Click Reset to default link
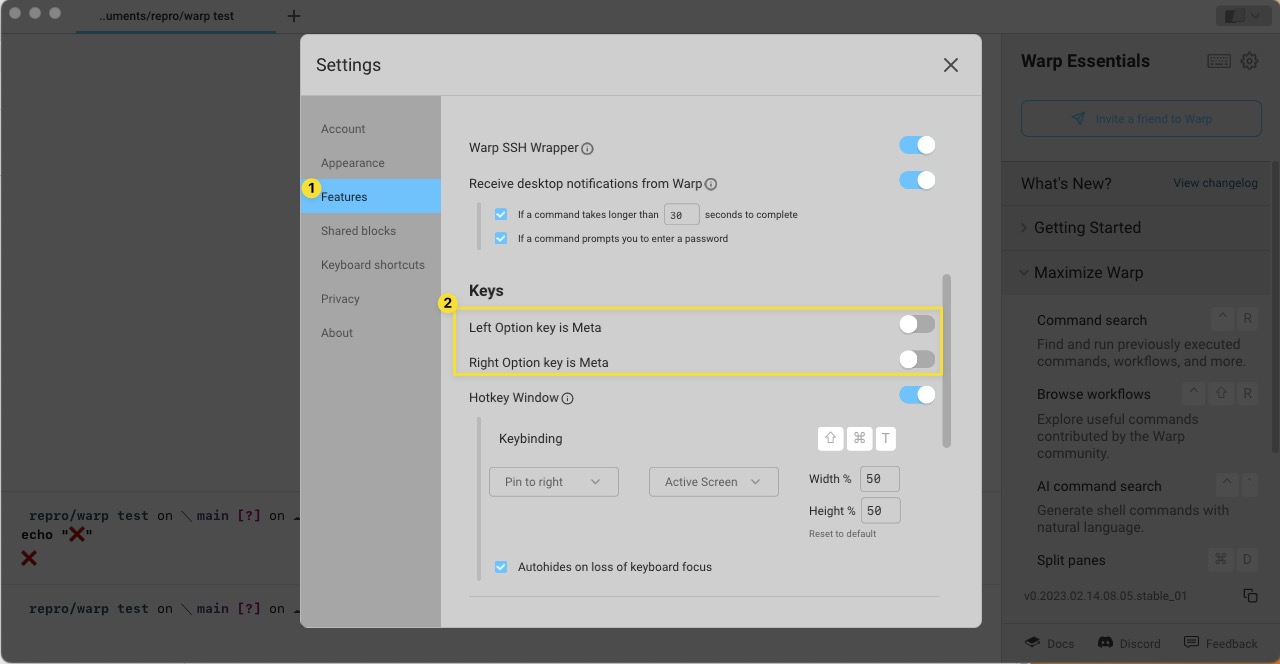This screenshot has width=1280, height=664. (x=842, y=534)
